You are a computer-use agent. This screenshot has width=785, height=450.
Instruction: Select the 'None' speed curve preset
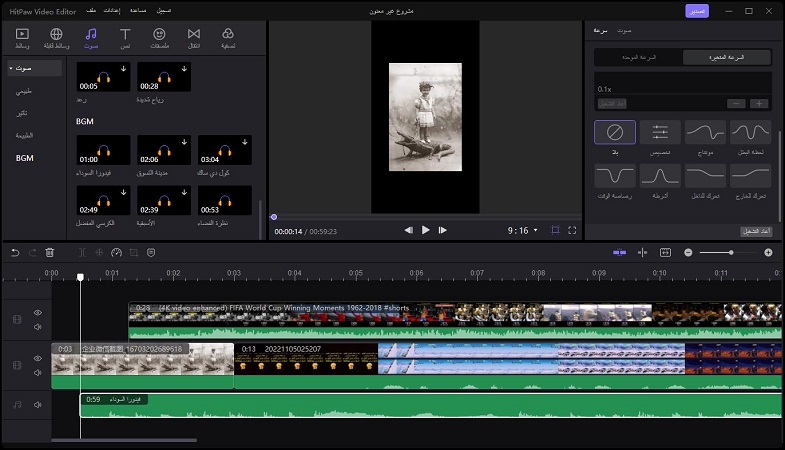pos(614,133)
